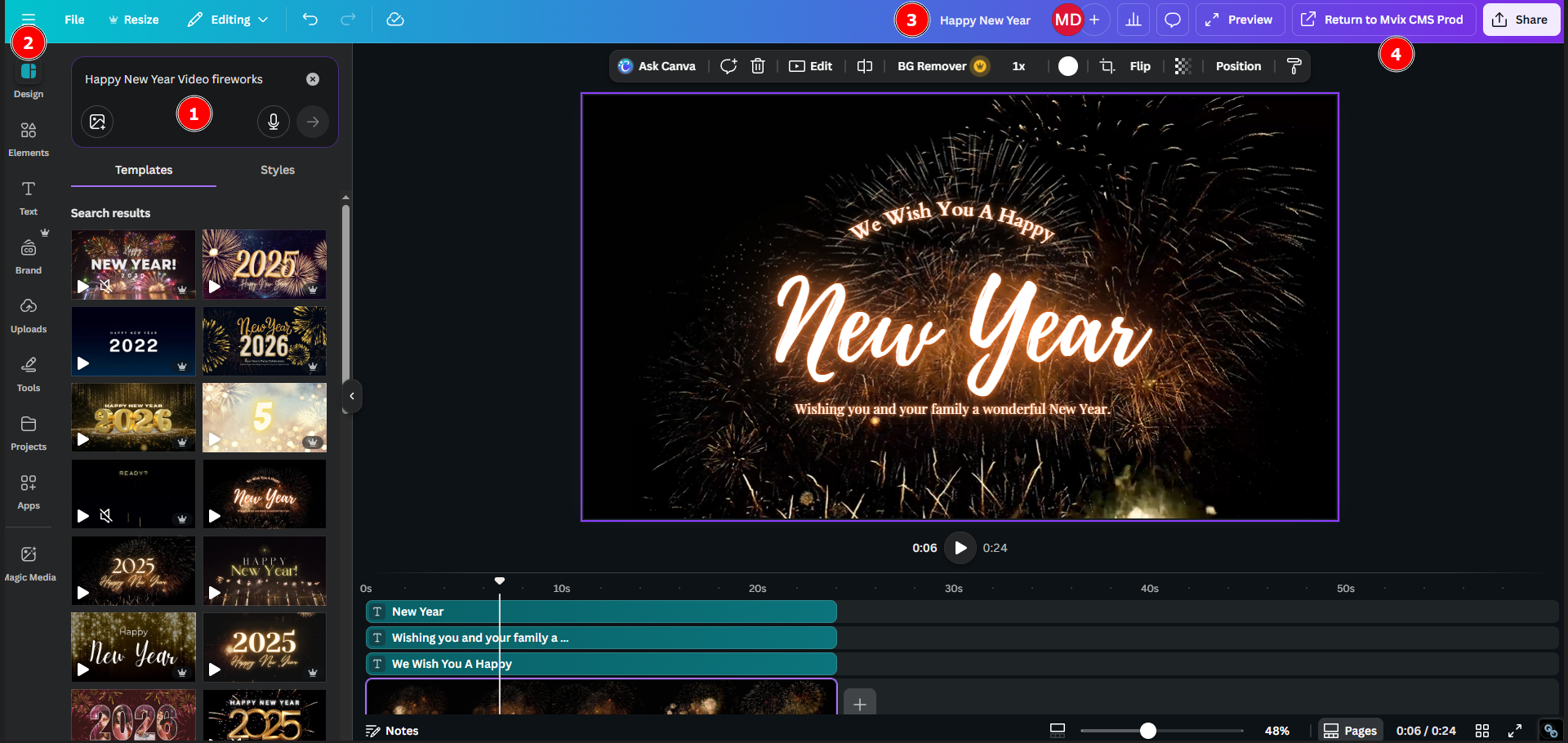Click the Preview button
1568x743 pixels.
point(1240,20)
